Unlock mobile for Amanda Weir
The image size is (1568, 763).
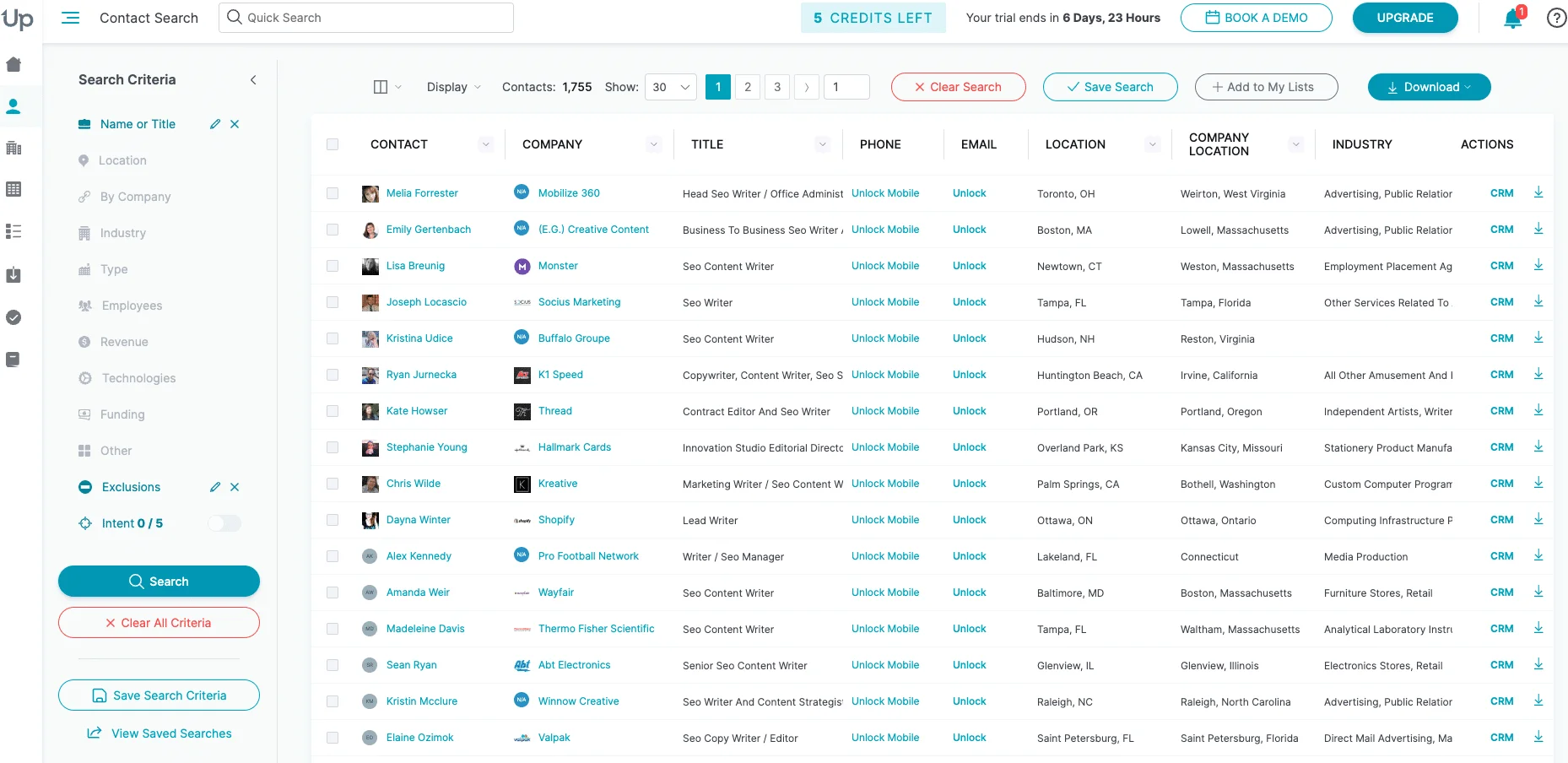pyautogui.click(x=885, y=593)
